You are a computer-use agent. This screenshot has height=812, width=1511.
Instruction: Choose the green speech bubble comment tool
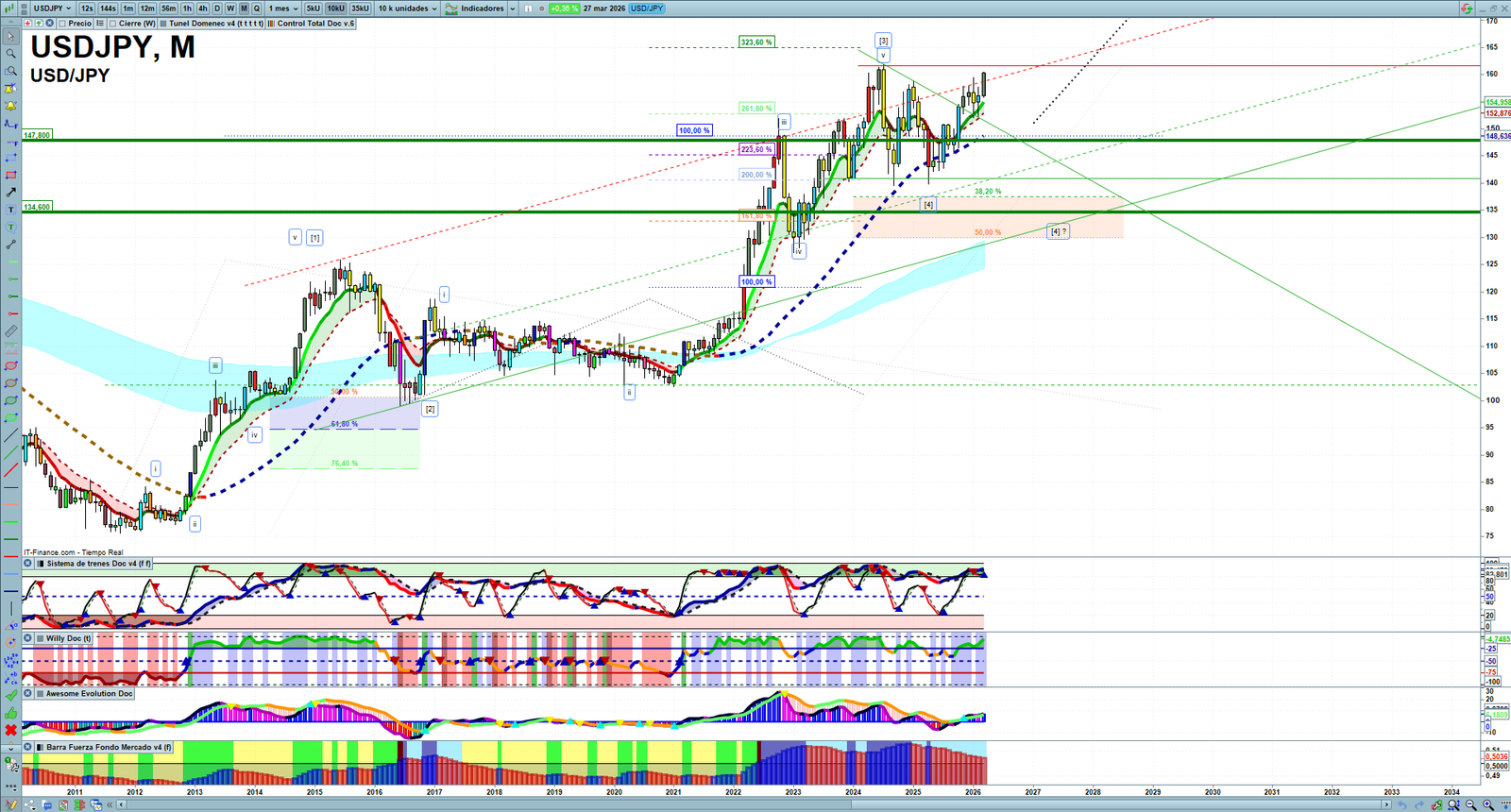(10, 228)
